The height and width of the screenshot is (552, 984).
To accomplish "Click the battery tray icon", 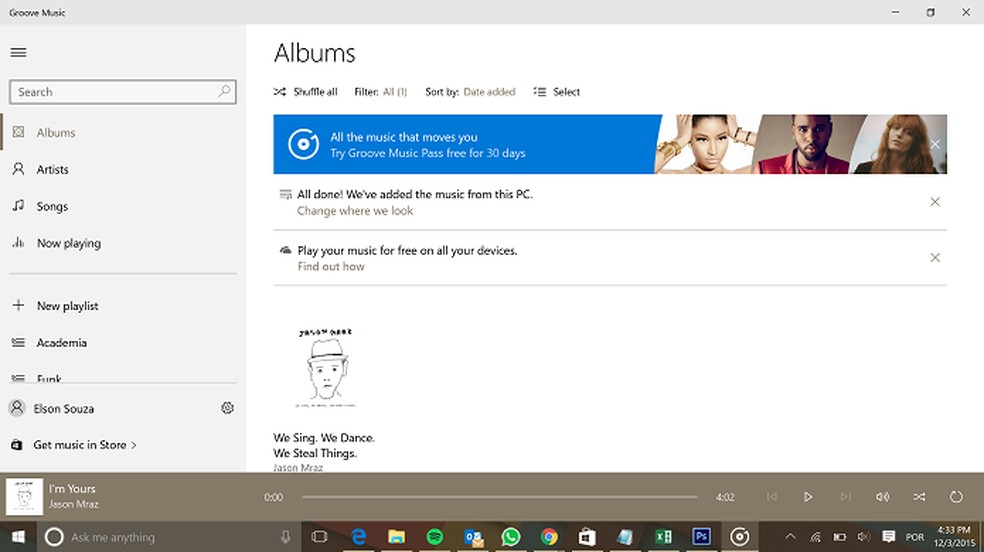I will click(x=840, y=537).
